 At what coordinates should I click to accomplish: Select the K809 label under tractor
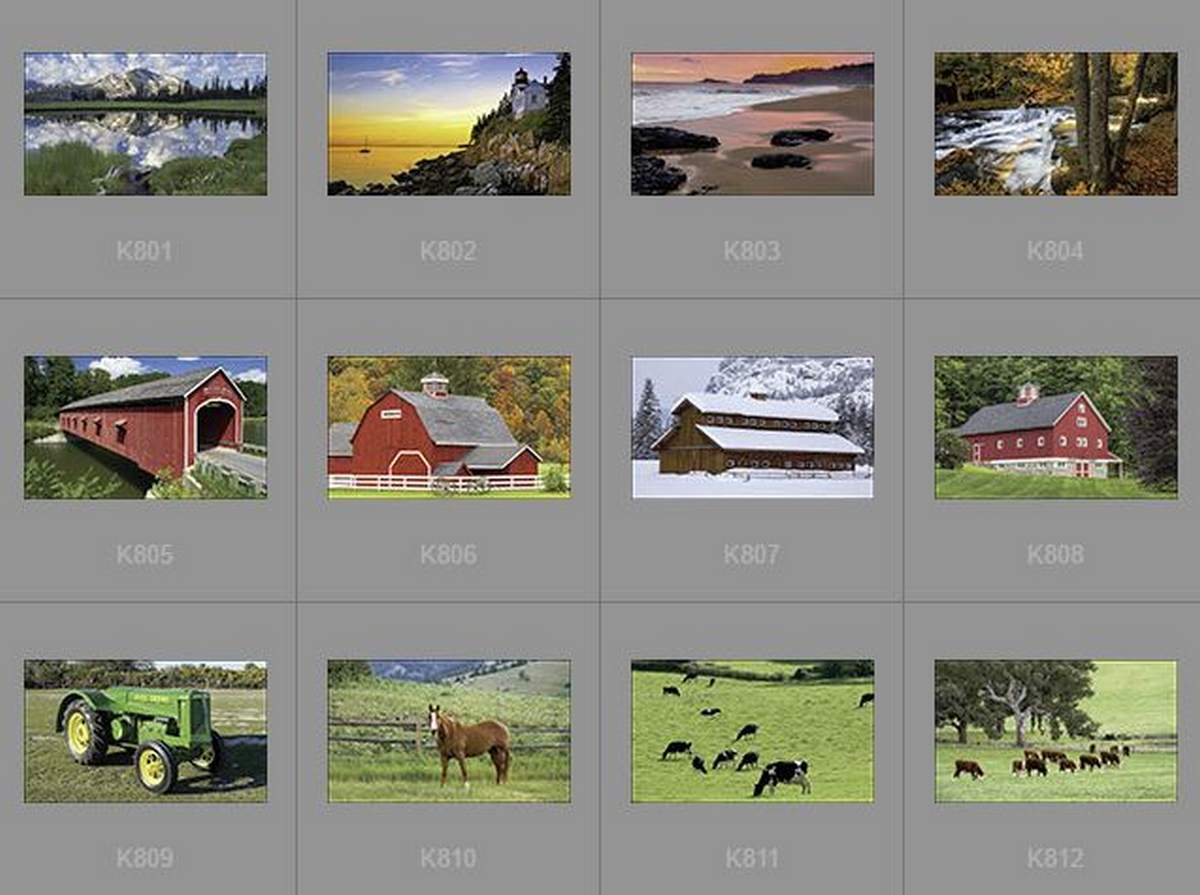tap(144, 858)
